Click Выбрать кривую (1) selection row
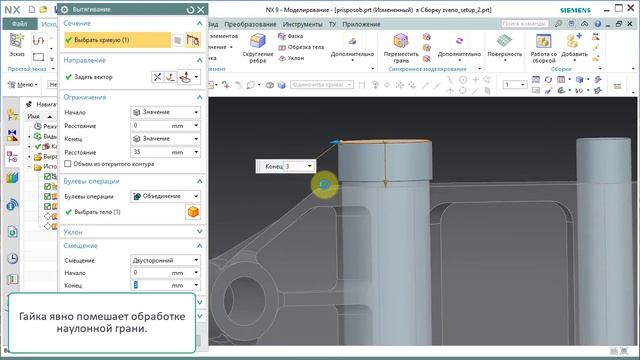640x360 pixels. (117, 40)
